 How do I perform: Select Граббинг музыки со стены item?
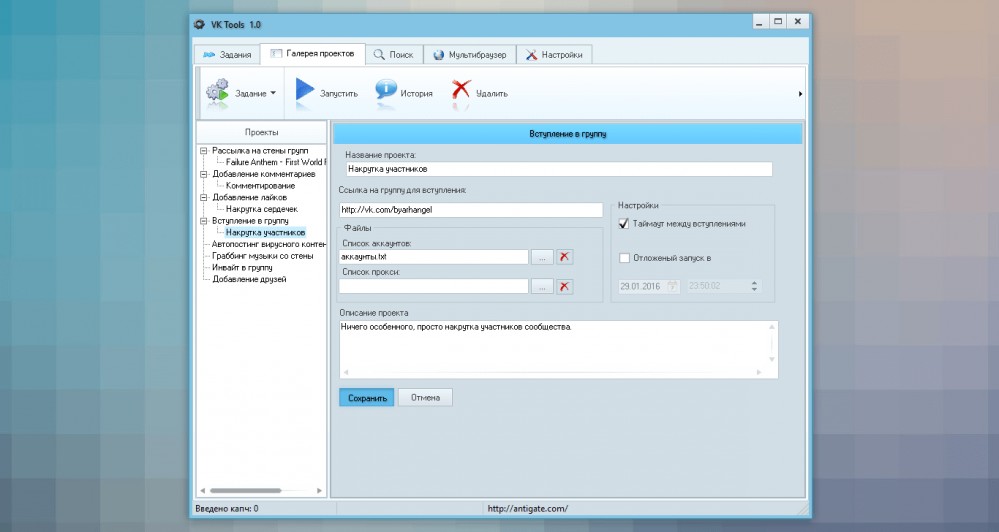tap(262, 255)
